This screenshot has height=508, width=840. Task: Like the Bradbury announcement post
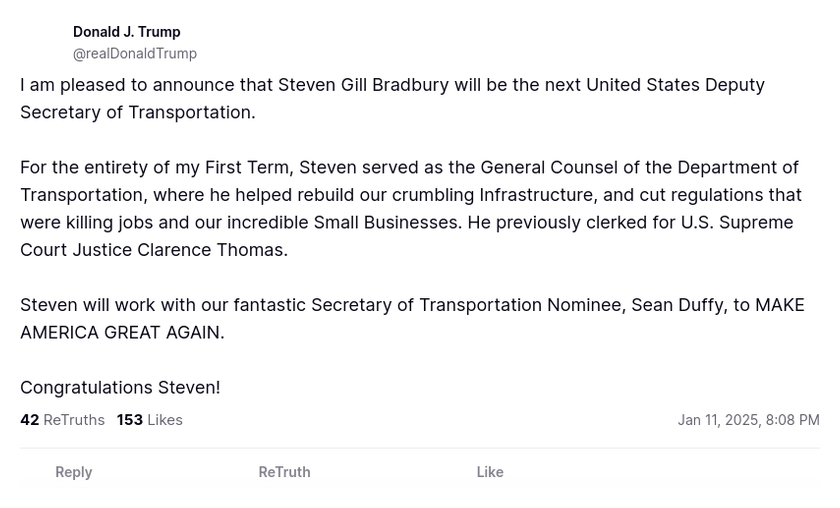tap(489, 472)
